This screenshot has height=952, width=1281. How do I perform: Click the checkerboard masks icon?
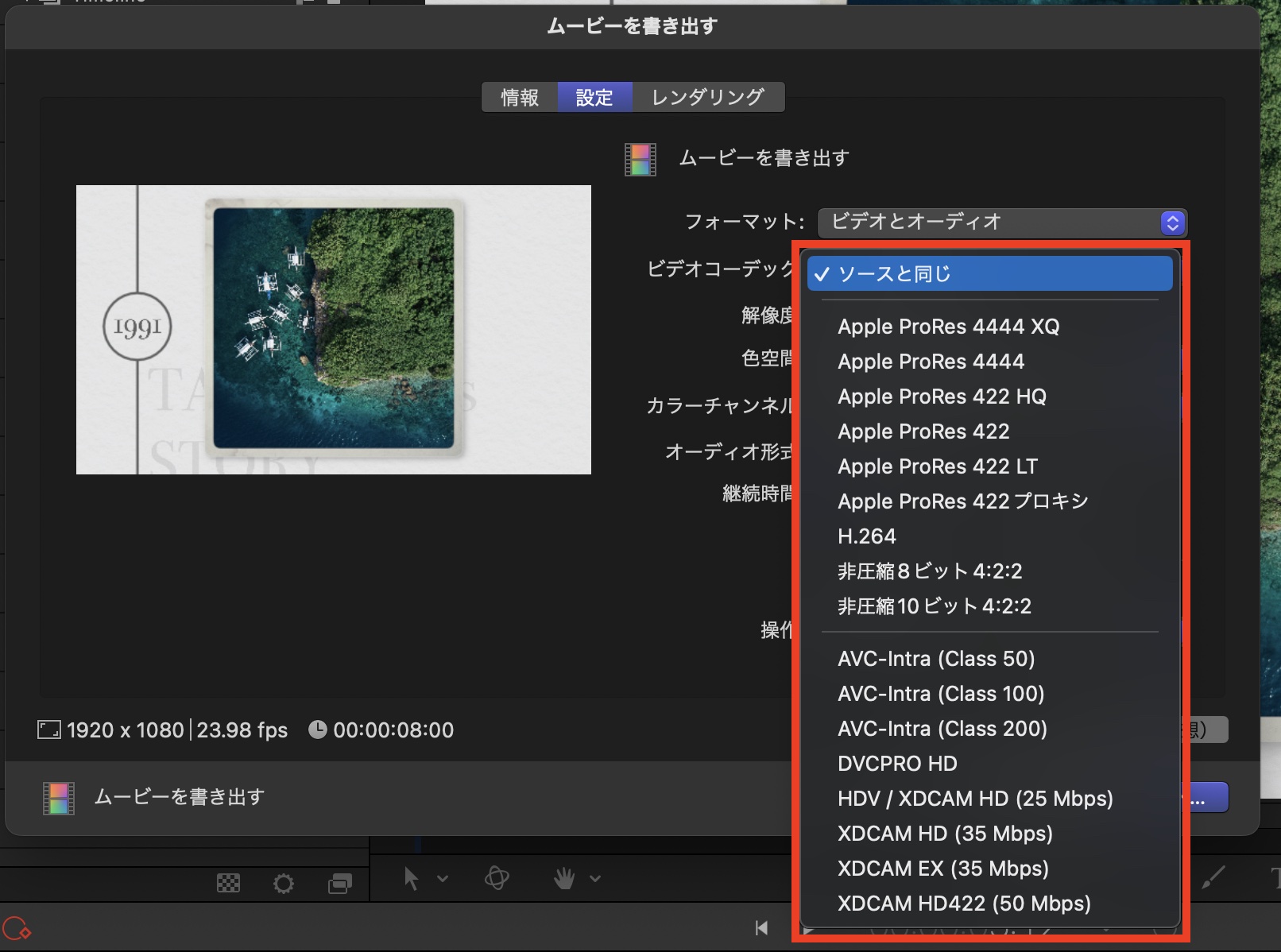click(x=228, y=883)
